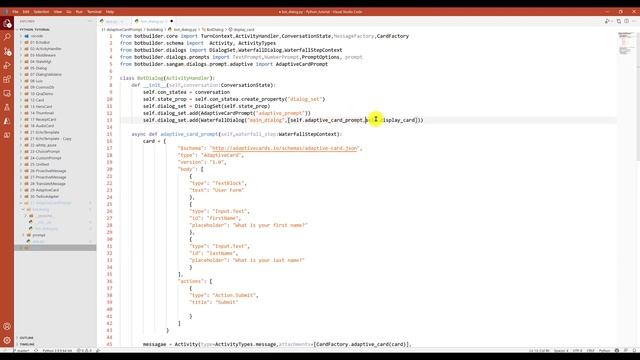This screenshot has height=360, width=640.
Task: Click line number 15 in the gutter
Action: (x=109, y=134)
